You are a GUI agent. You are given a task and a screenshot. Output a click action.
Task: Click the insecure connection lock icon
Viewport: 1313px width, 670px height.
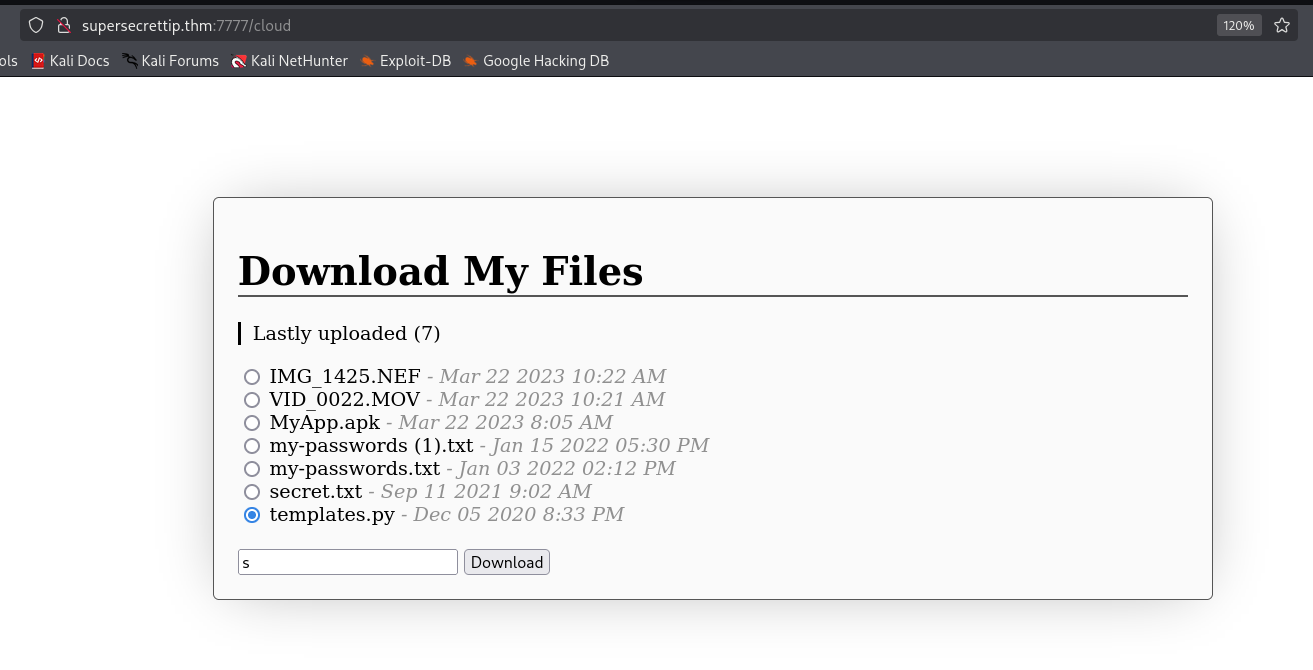[64, 25]
